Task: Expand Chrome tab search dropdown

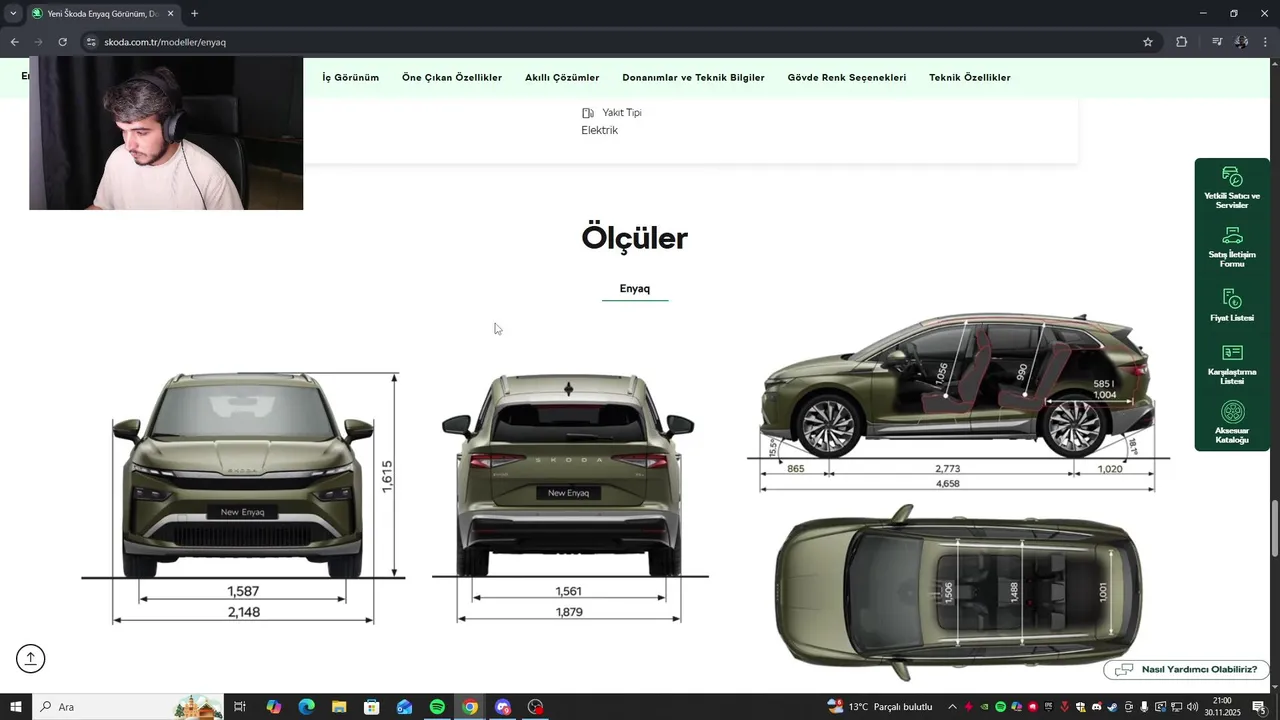Action: pos(13,14)
